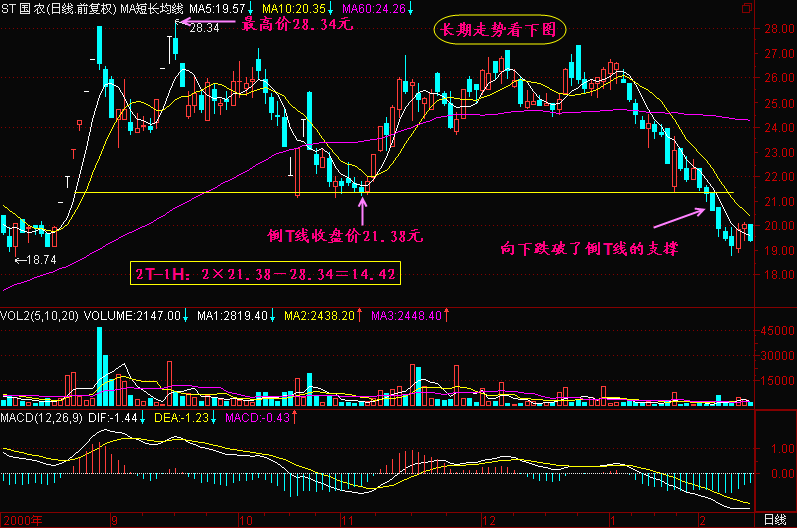Click the ST国农 stock title label
Image resolution: width=797 pixels, height=528 pixels.
[23, 9]
